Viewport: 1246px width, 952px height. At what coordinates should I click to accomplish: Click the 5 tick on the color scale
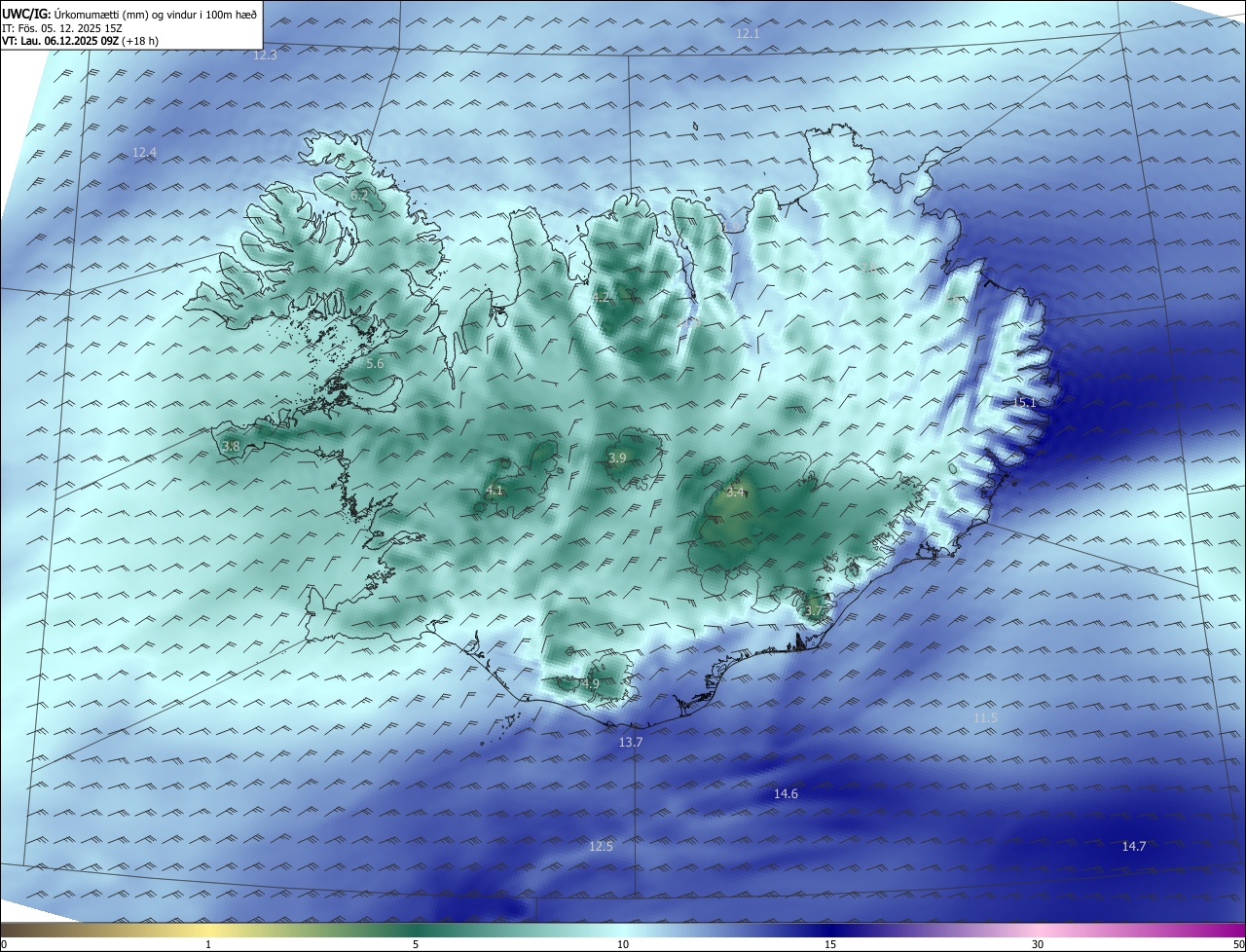click(x=416, y=945)
